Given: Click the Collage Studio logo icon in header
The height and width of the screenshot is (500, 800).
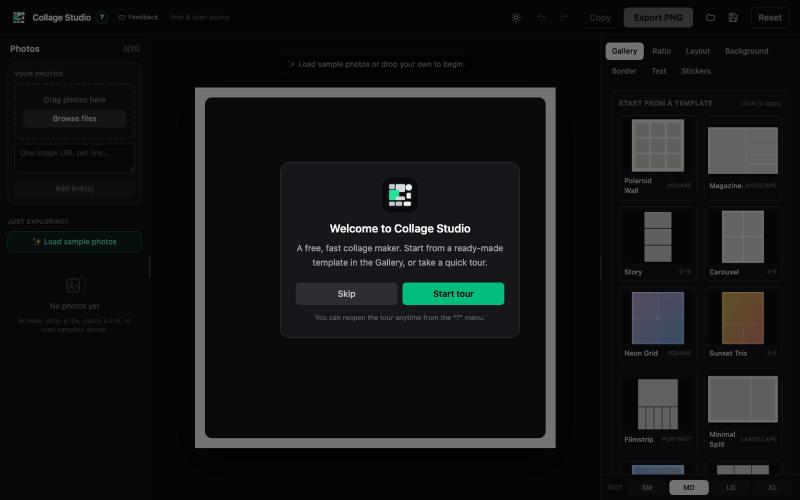Looking at the screenshot, I should (x=19, y=17).
